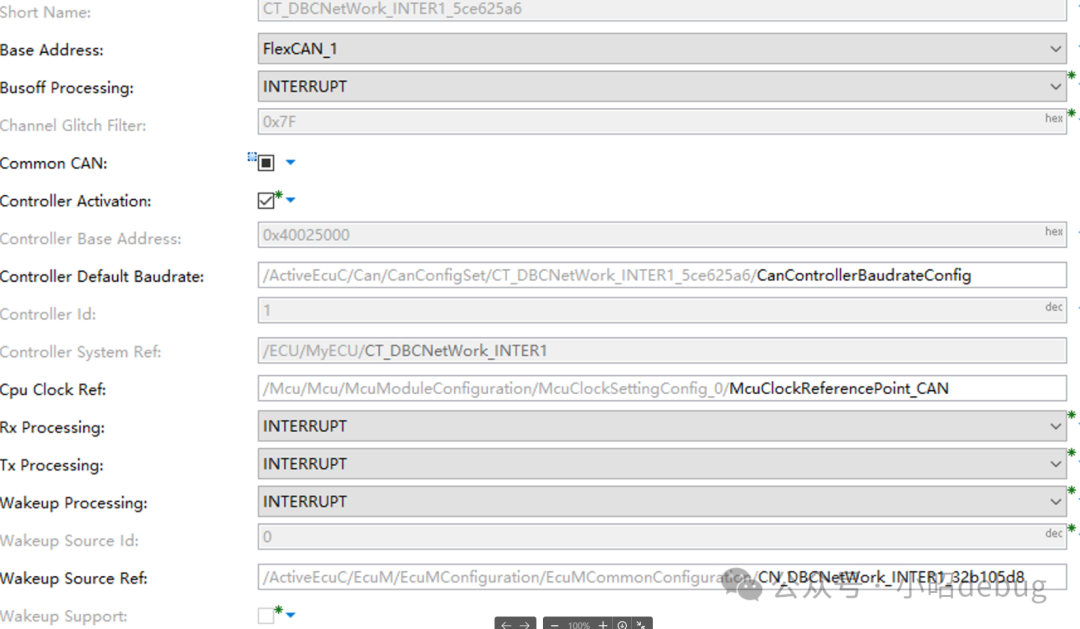The width and height of the screenshot is (1080, 629).
Task: Click the "Controller Default Baudrate:" label
Action: coord(102,276)
